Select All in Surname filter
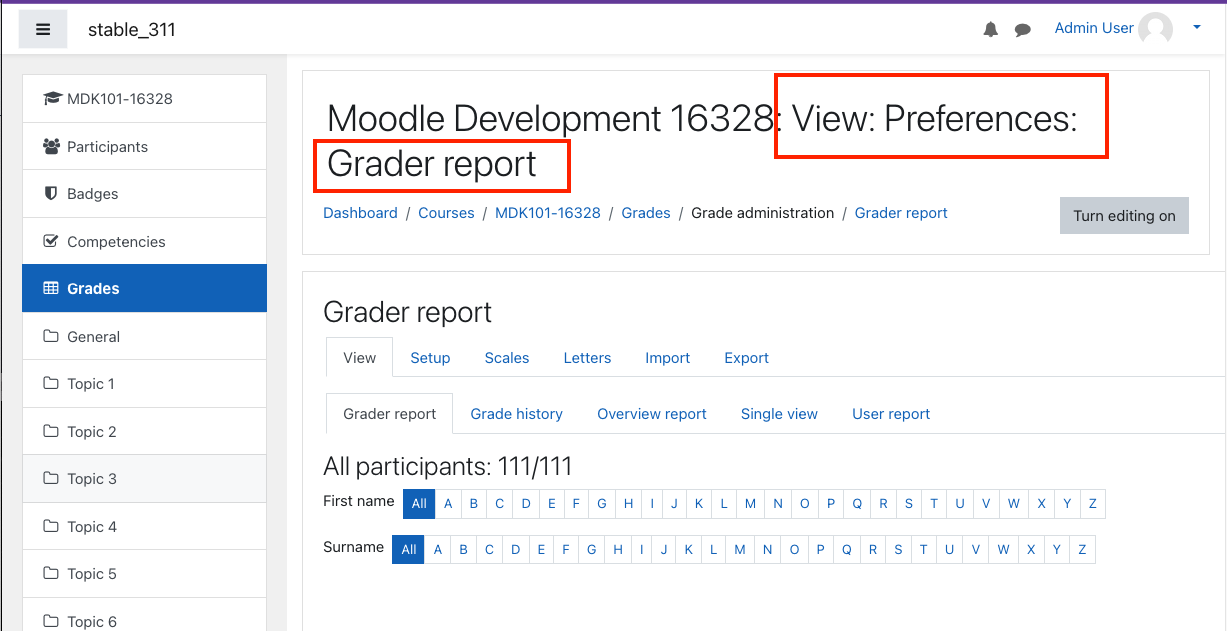The height and width of the screenshot is (631, 1227). (409, 550)
